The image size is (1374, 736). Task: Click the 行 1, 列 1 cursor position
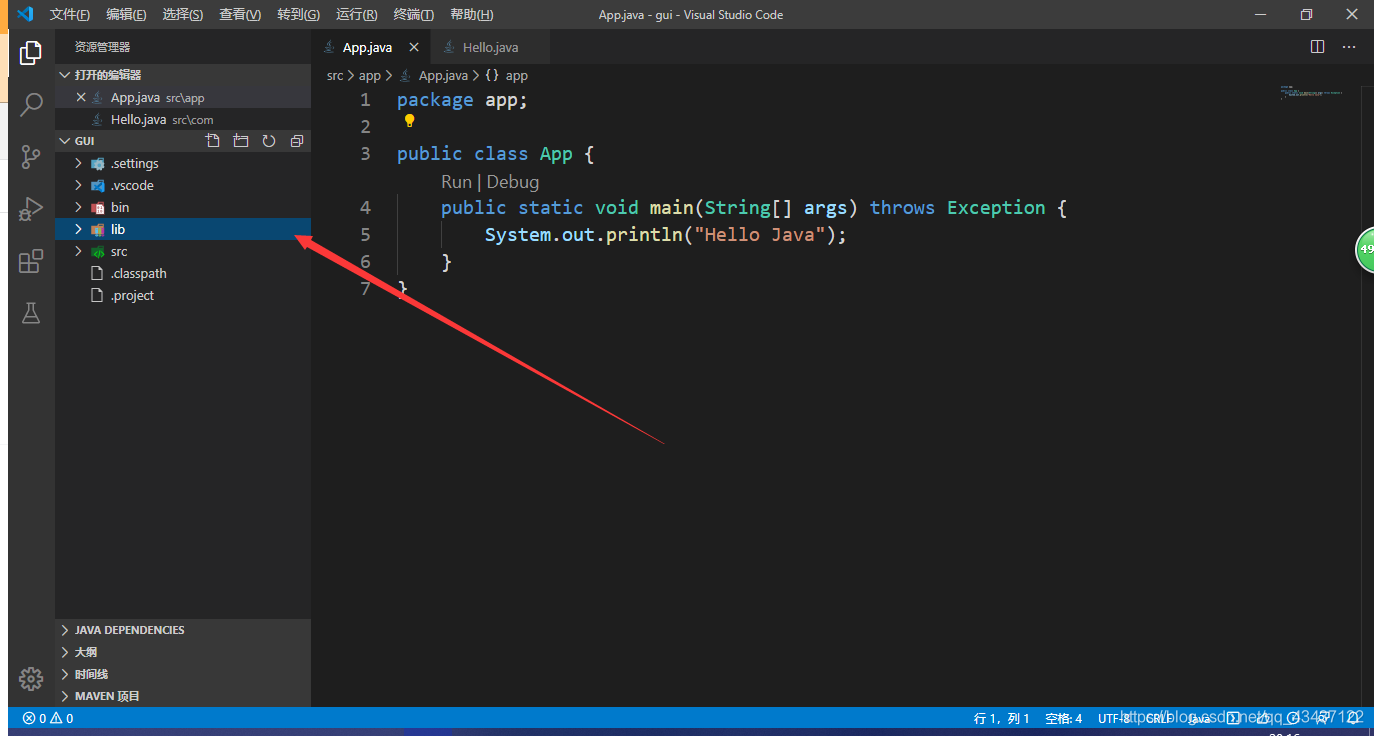tap(1001, 718)
